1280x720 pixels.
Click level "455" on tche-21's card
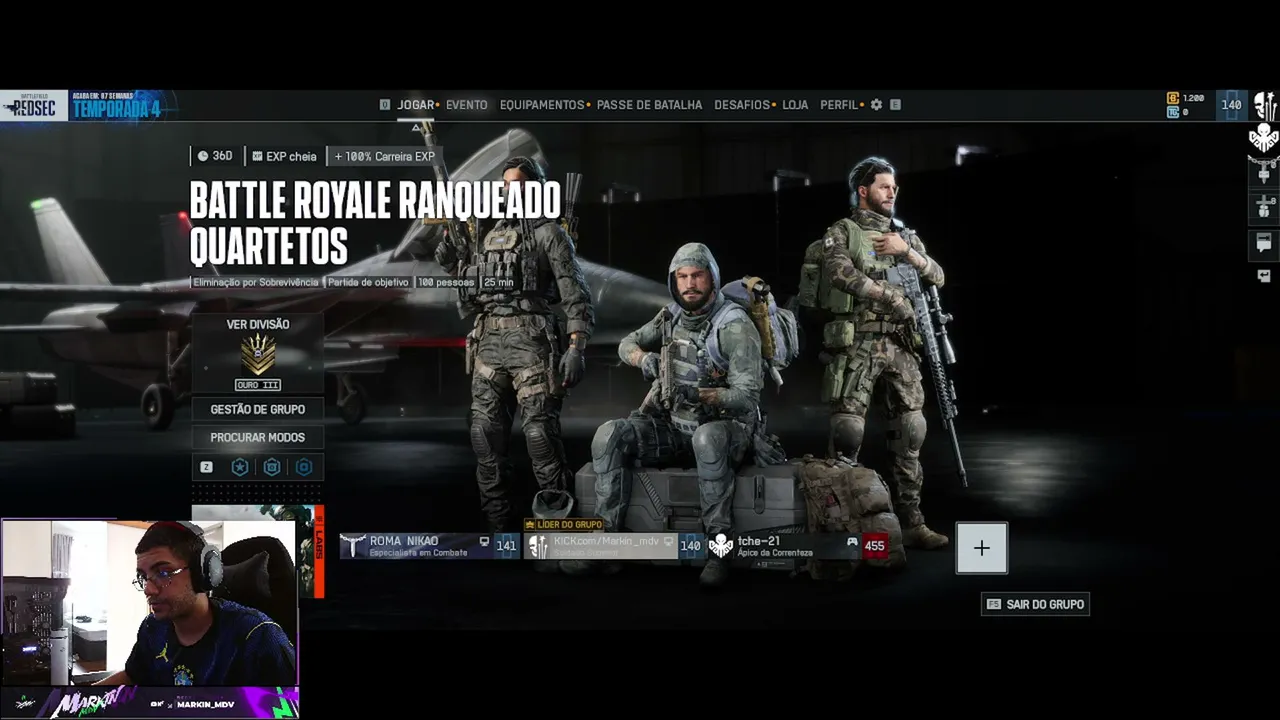point(875,546)
